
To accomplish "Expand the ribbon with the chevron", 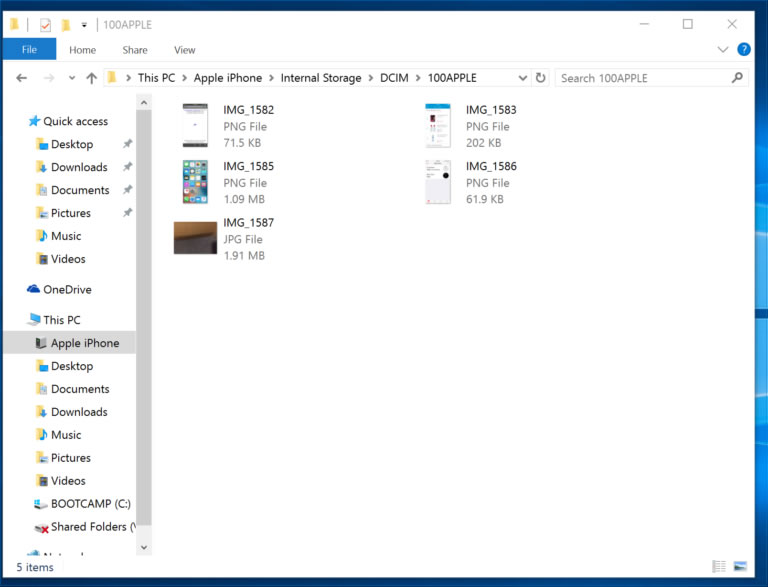I will point(723,49).
